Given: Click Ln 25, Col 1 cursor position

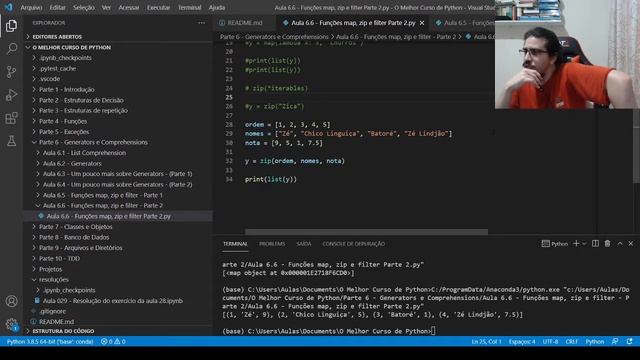Looking at the screenshot, I should [486, 342].
